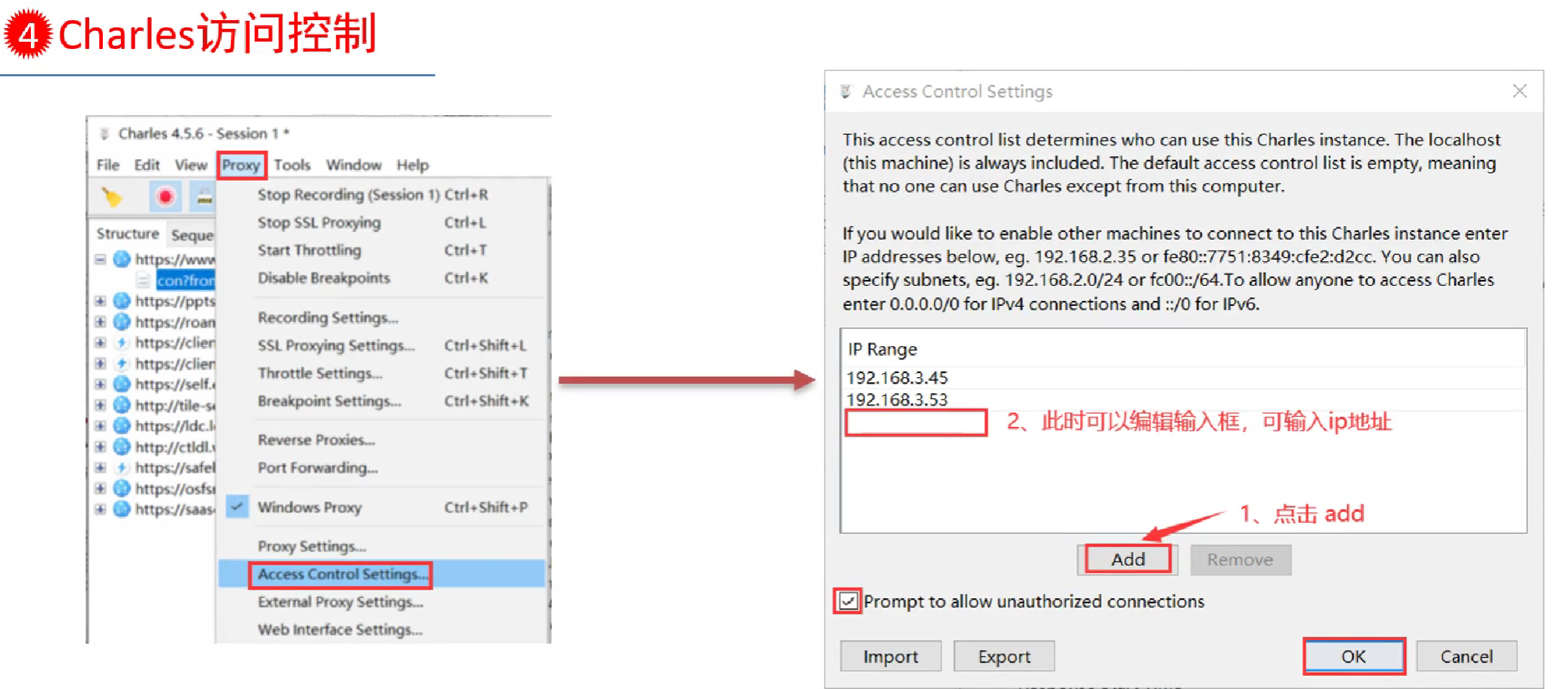Click the globe icon beside https://www
Screen dimensions: 1568x689
pos(122,259)
